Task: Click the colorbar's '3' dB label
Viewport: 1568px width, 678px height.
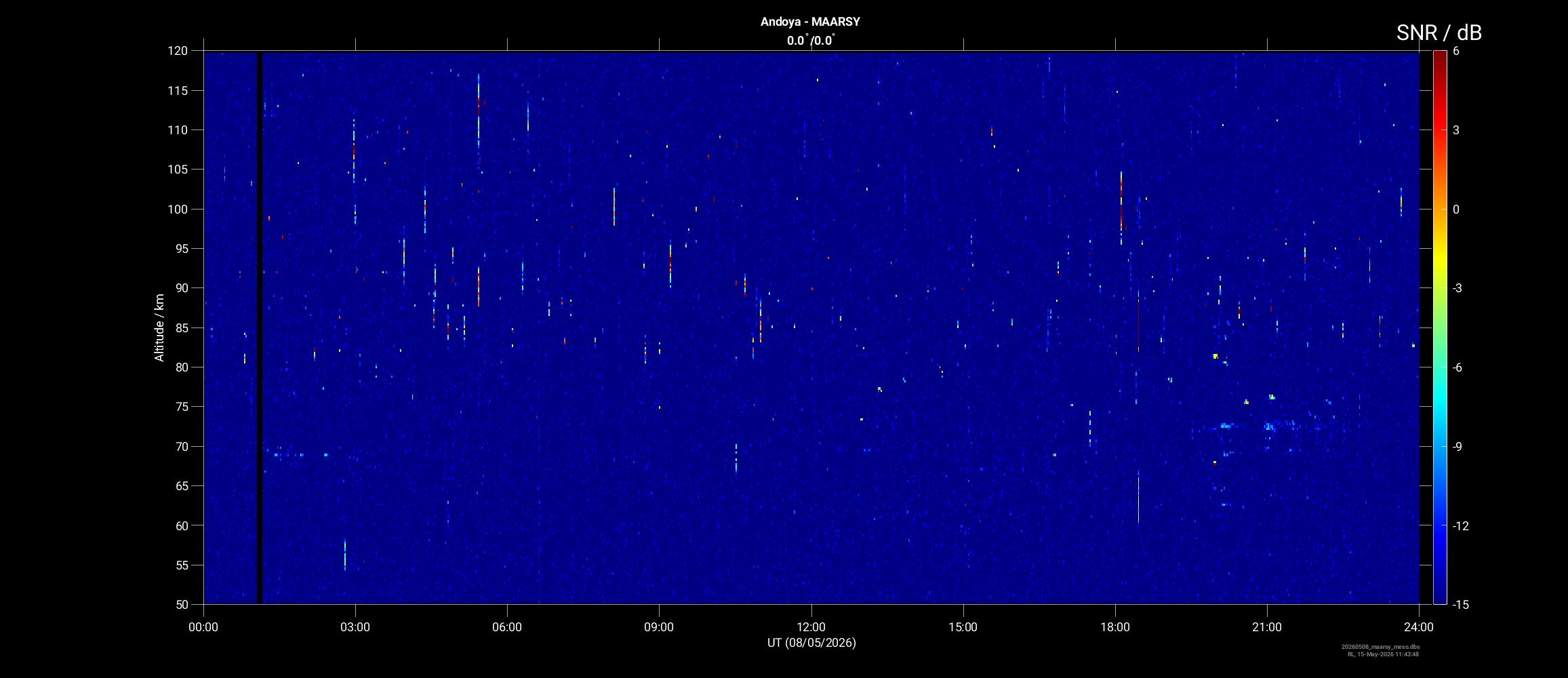Action: coord(1456,129)
